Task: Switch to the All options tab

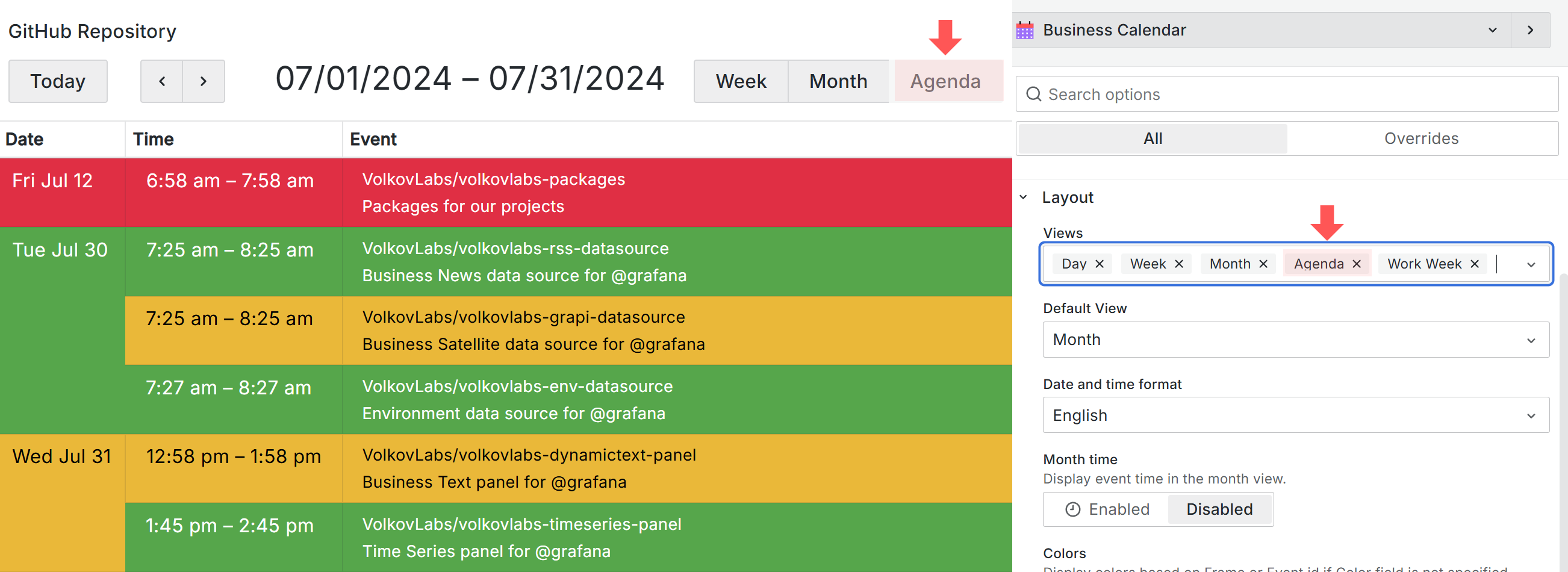Action: point(1153,138)
